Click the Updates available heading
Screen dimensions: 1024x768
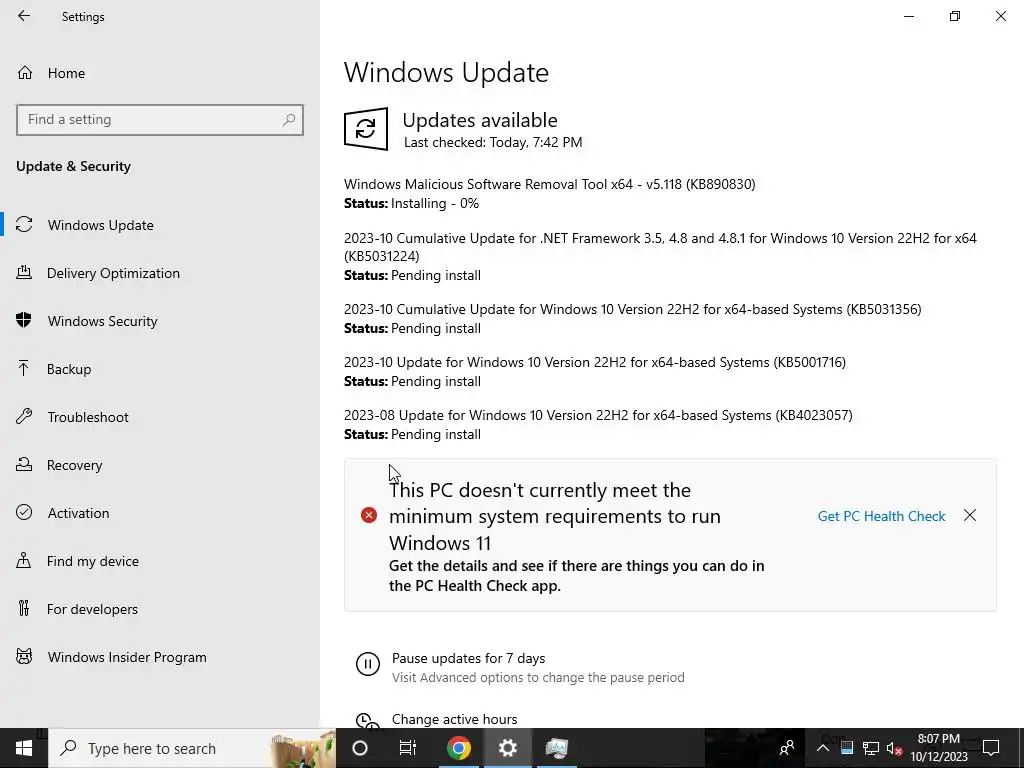tap(480, 120)
